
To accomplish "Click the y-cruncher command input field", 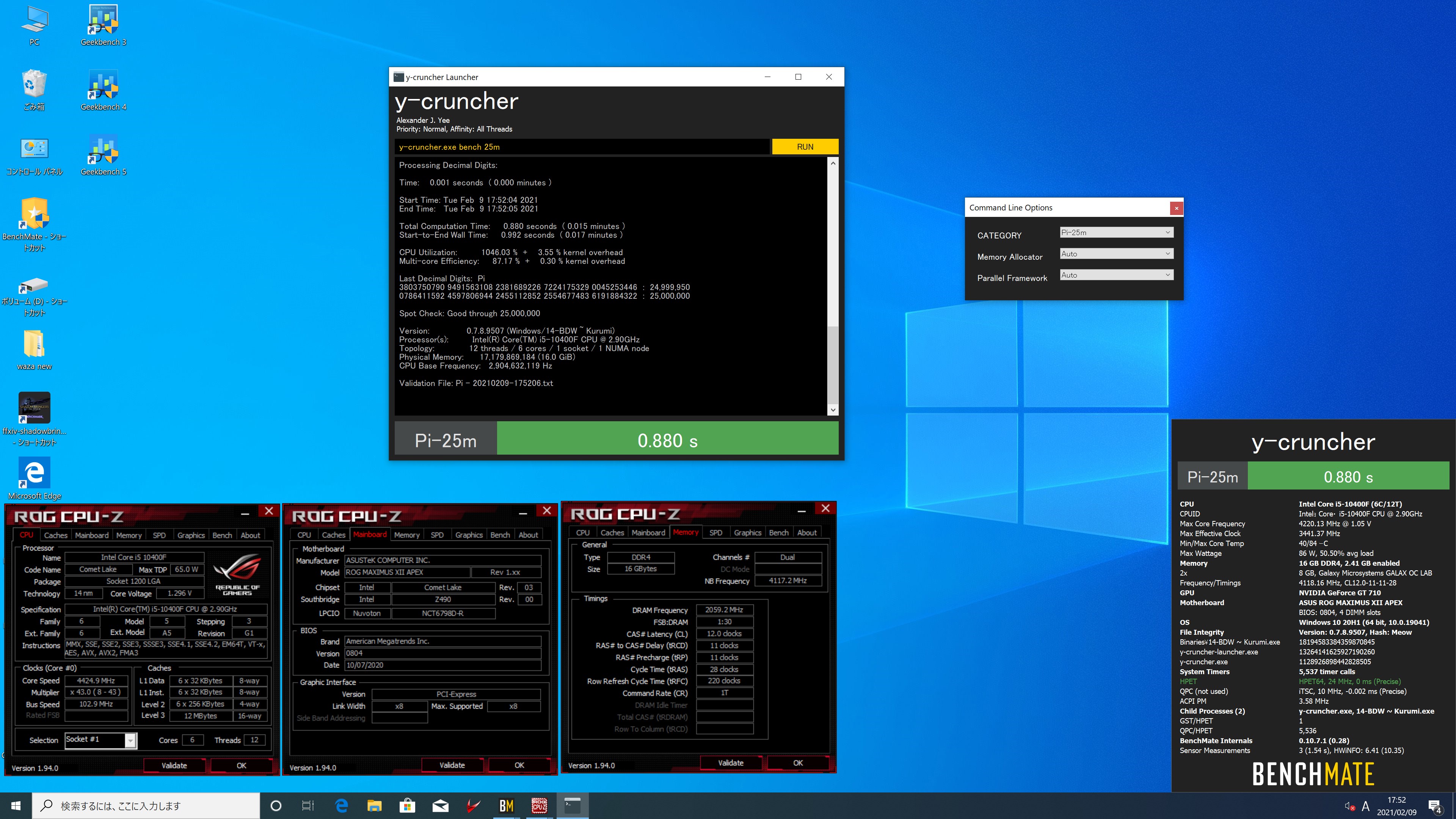I will [x=582, y=147].
